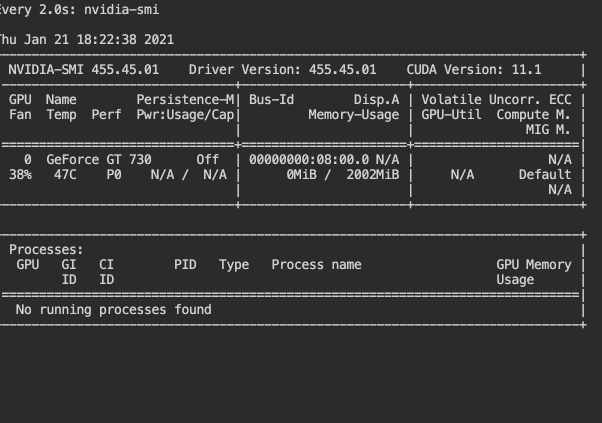
Task: Click the 'CUDA Version: 11.1' text
Action: tap(474, 69)
